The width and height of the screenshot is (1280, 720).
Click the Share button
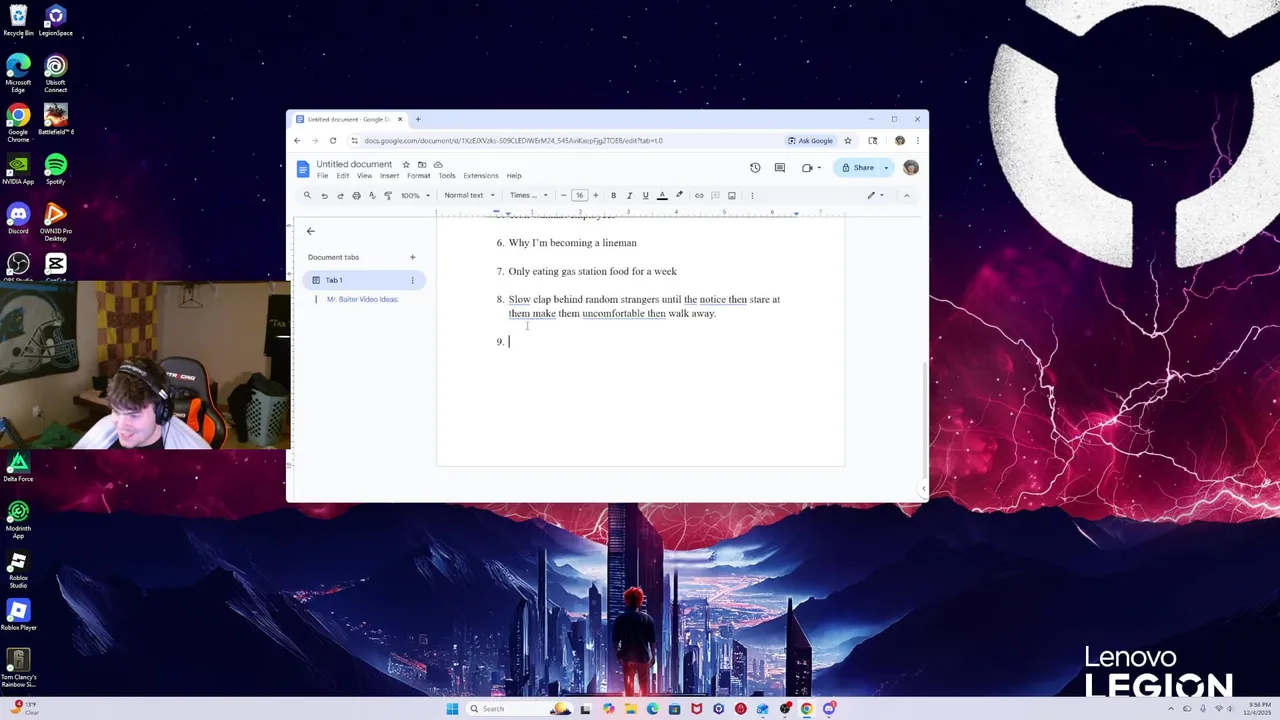858,167
